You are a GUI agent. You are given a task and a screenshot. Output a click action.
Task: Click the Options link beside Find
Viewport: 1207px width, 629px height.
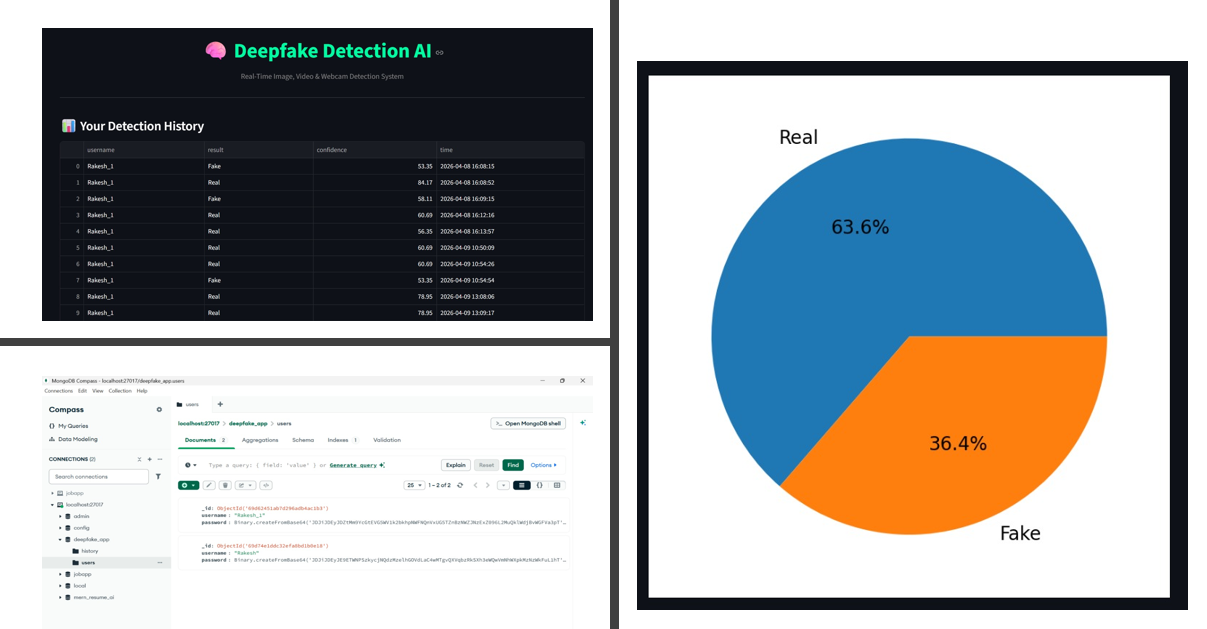tap(543, 465)
